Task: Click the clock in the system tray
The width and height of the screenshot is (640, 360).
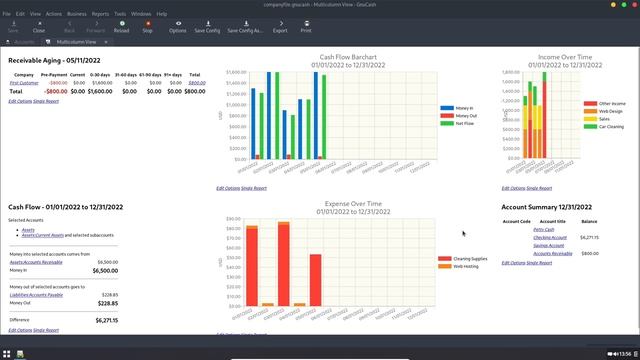Action: (625, 354)
